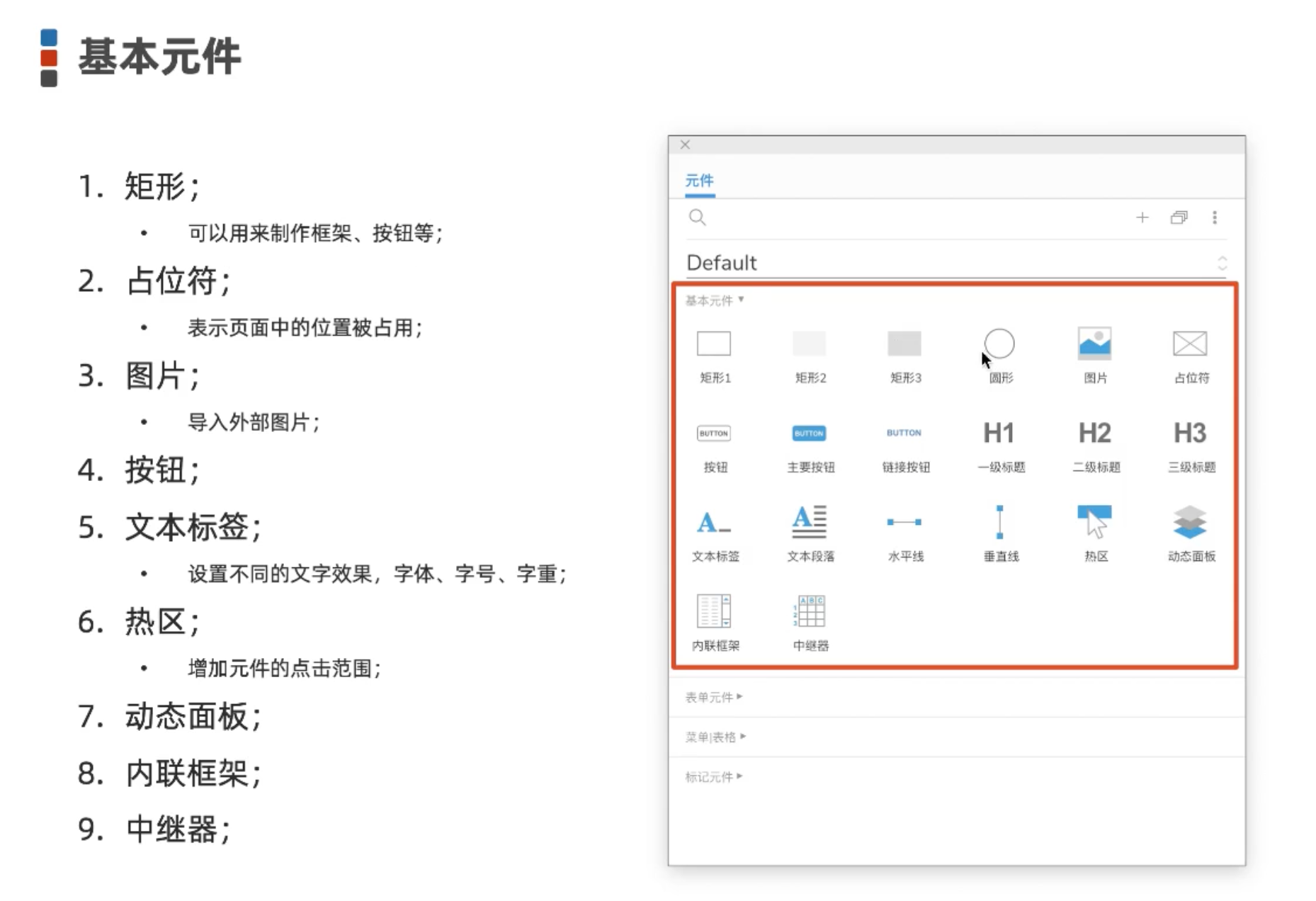Click the list item 文本标签;
1316x901 pixels.
click(x=193, y=528)
